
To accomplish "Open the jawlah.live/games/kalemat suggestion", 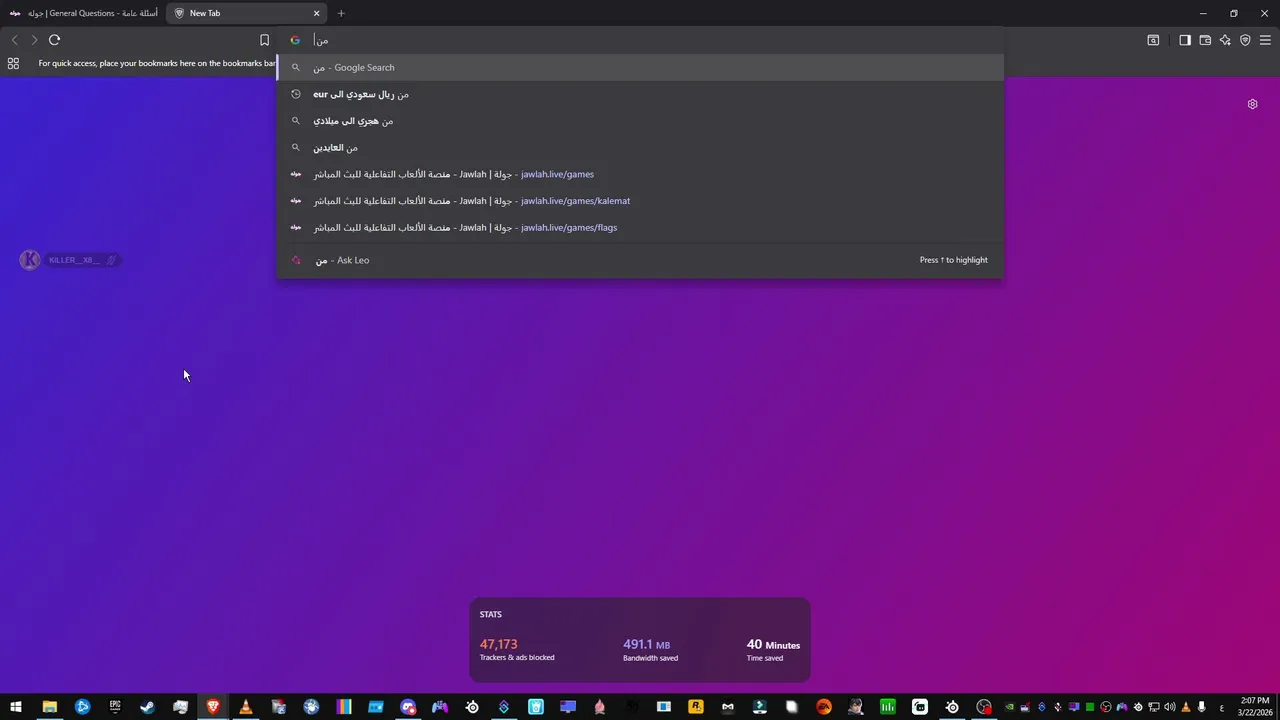I will (x=640, y=201).
